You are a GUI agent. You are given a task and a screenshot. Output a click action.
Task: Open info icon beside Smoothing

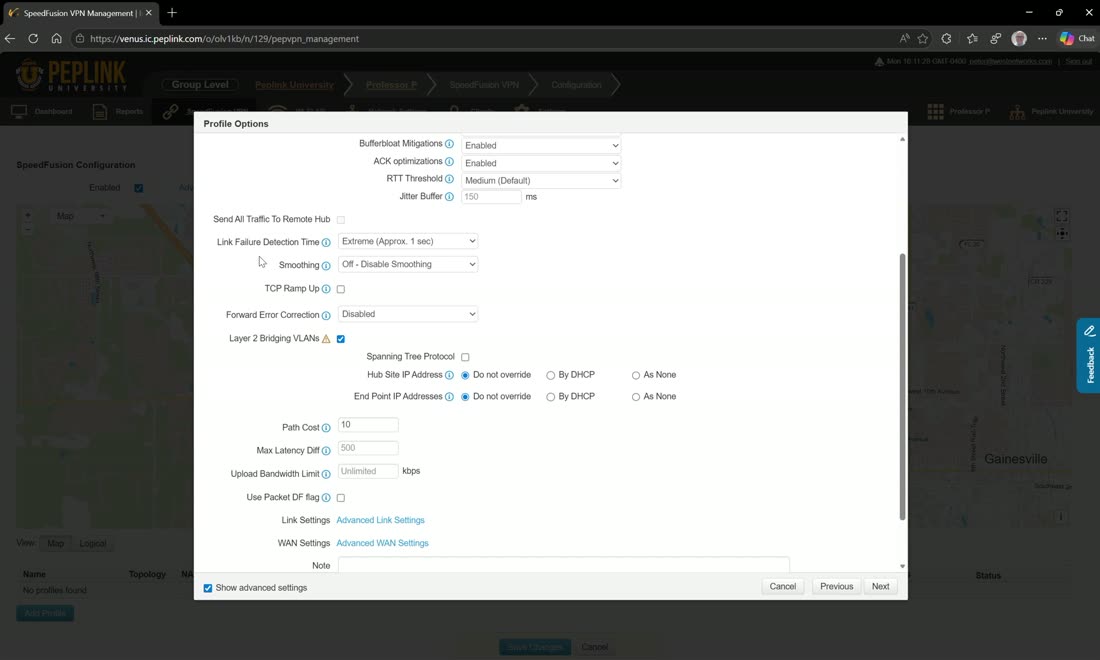tap(326, 265)
